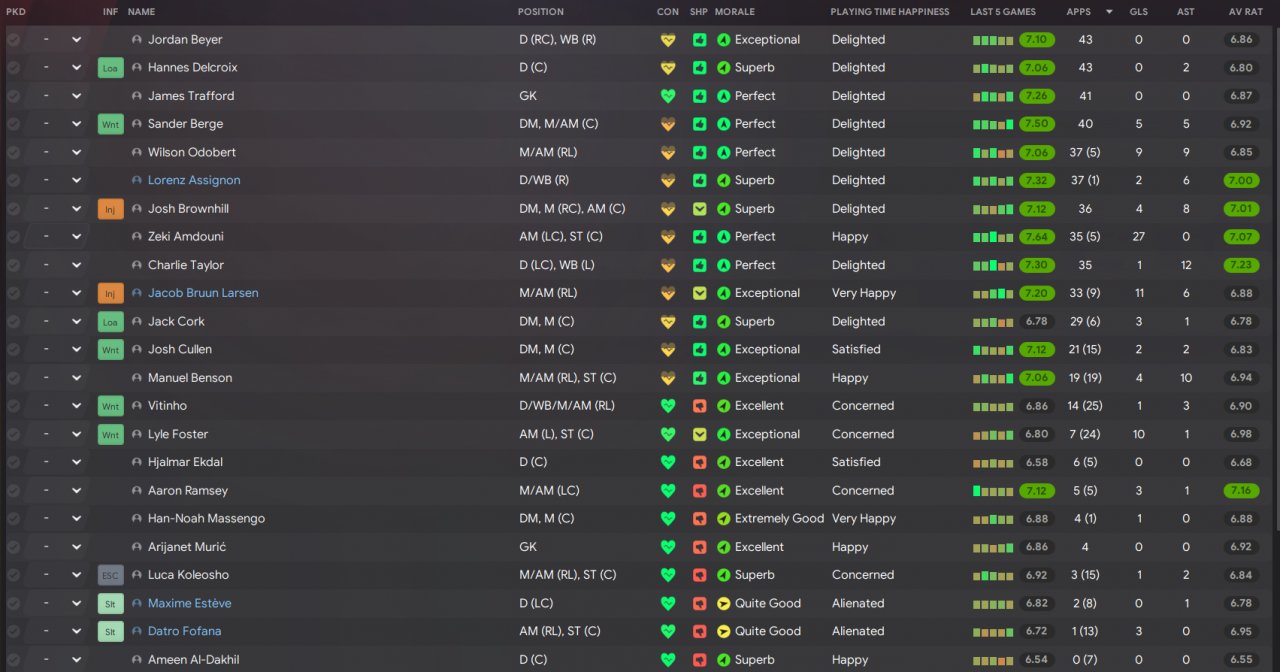Click Datro Fofana's yellow morale arrow icon
Image resolution: width=1280 pixels, height=672 pixels.
(x=724, y=631)
